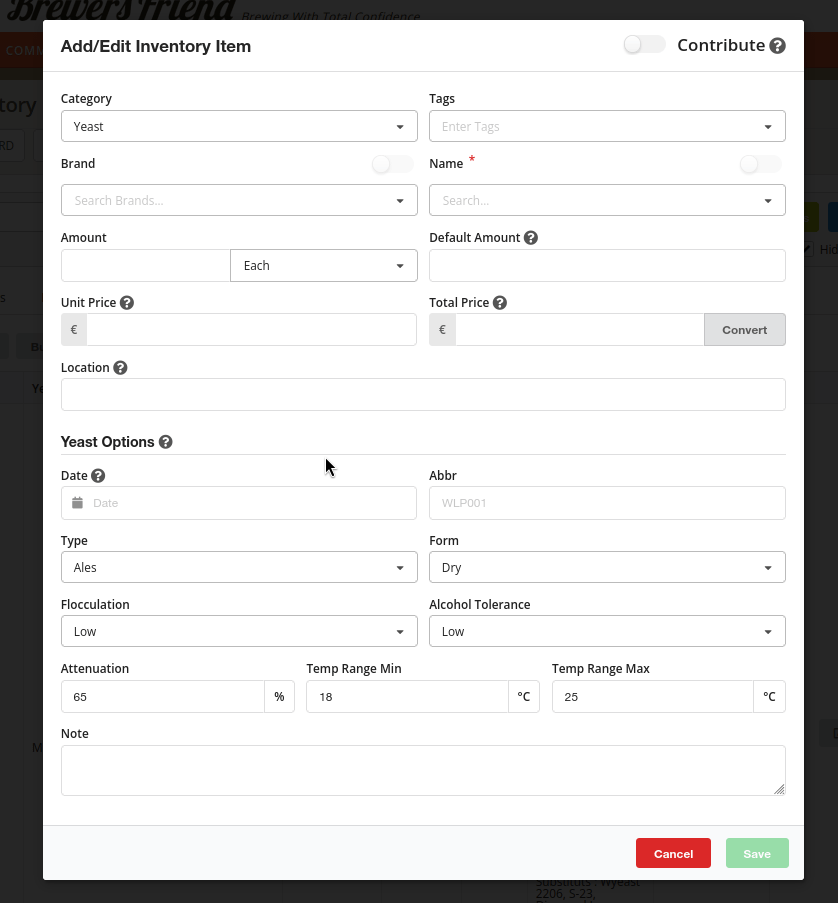Enable the Brand custom entry toggle
The width and height of the screenshot is (838, 903).
(392, 164)
